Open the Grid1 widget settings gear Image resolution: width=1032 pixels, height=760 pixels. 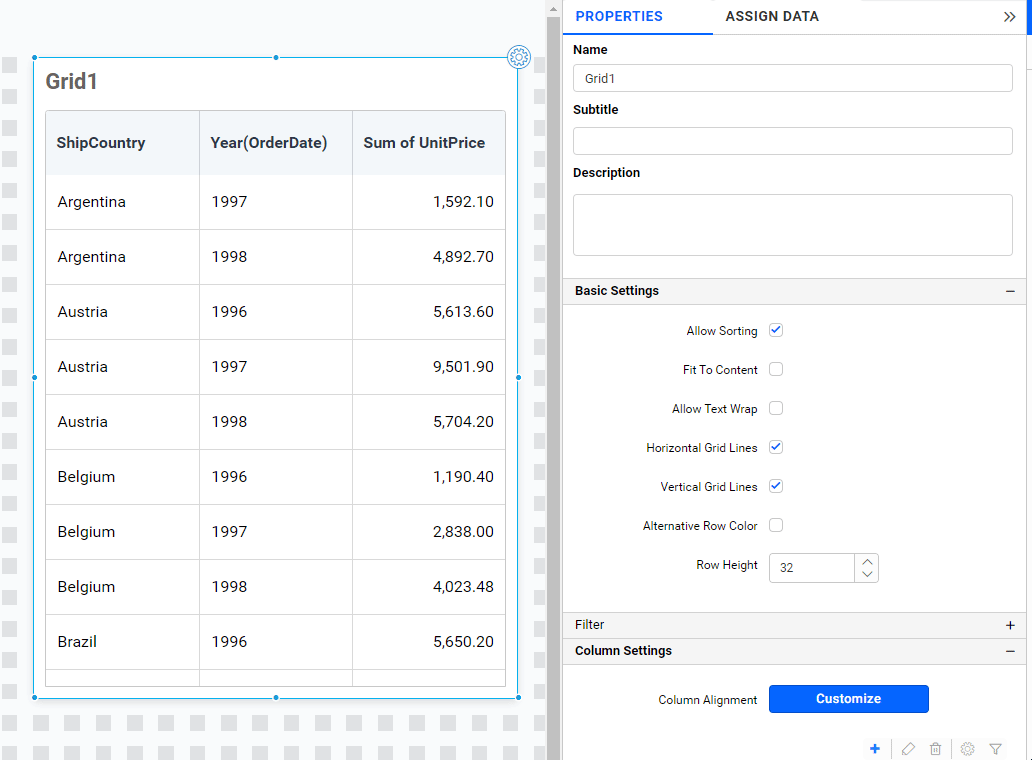pos(519,57)
